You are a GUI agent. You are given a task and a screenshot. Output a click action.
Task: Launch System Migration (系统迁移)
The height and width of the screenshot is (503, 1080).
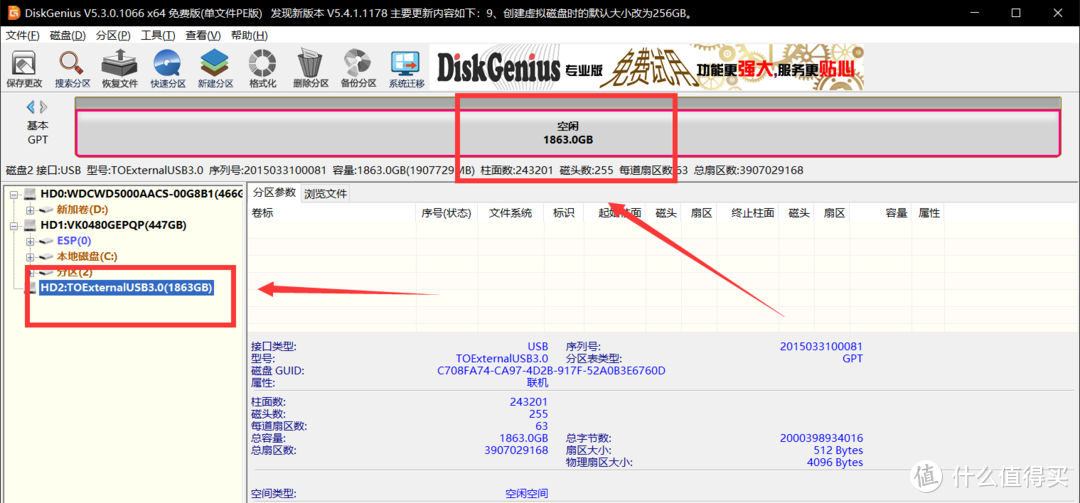[x=406, y=69]
